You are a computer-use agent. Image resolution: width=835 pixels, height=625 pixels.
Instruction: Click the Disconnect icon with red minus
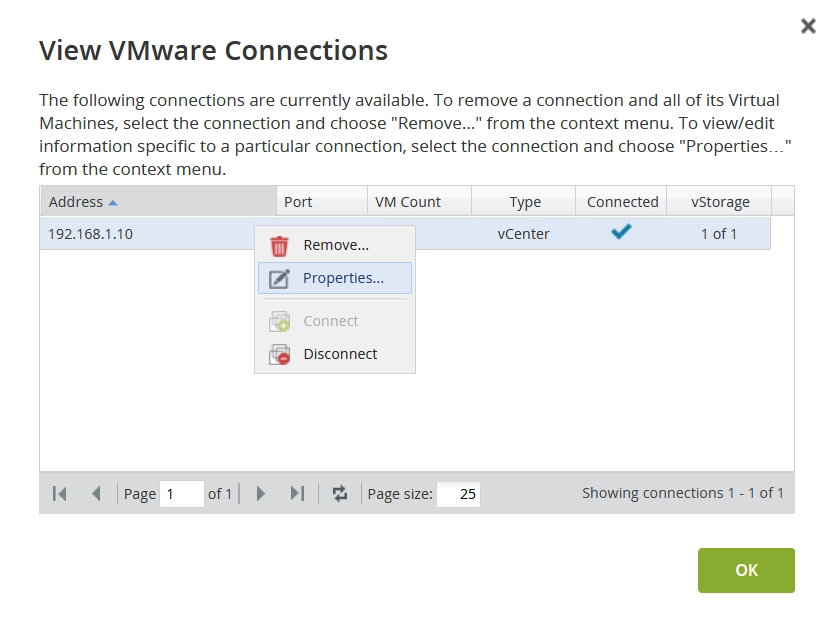pyautogui.click(x=279, y=355)
